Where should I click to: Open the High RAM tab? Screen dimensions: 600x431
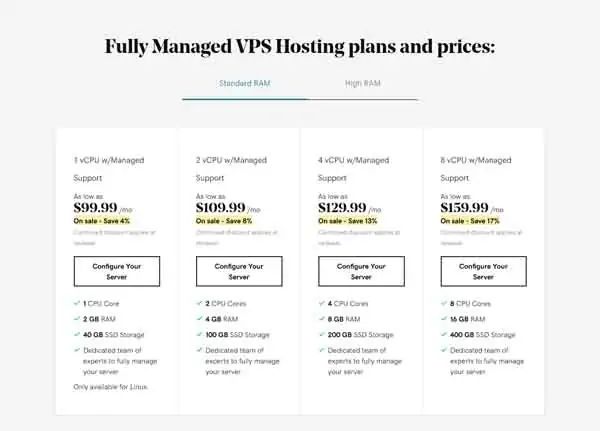[x=362, y=83]
